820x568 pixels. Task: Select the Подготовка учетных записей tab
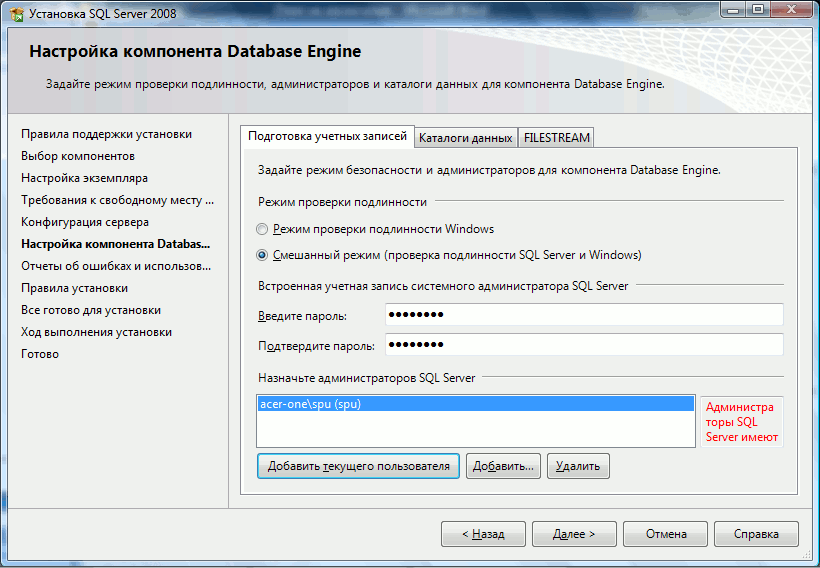coord(327,137)
